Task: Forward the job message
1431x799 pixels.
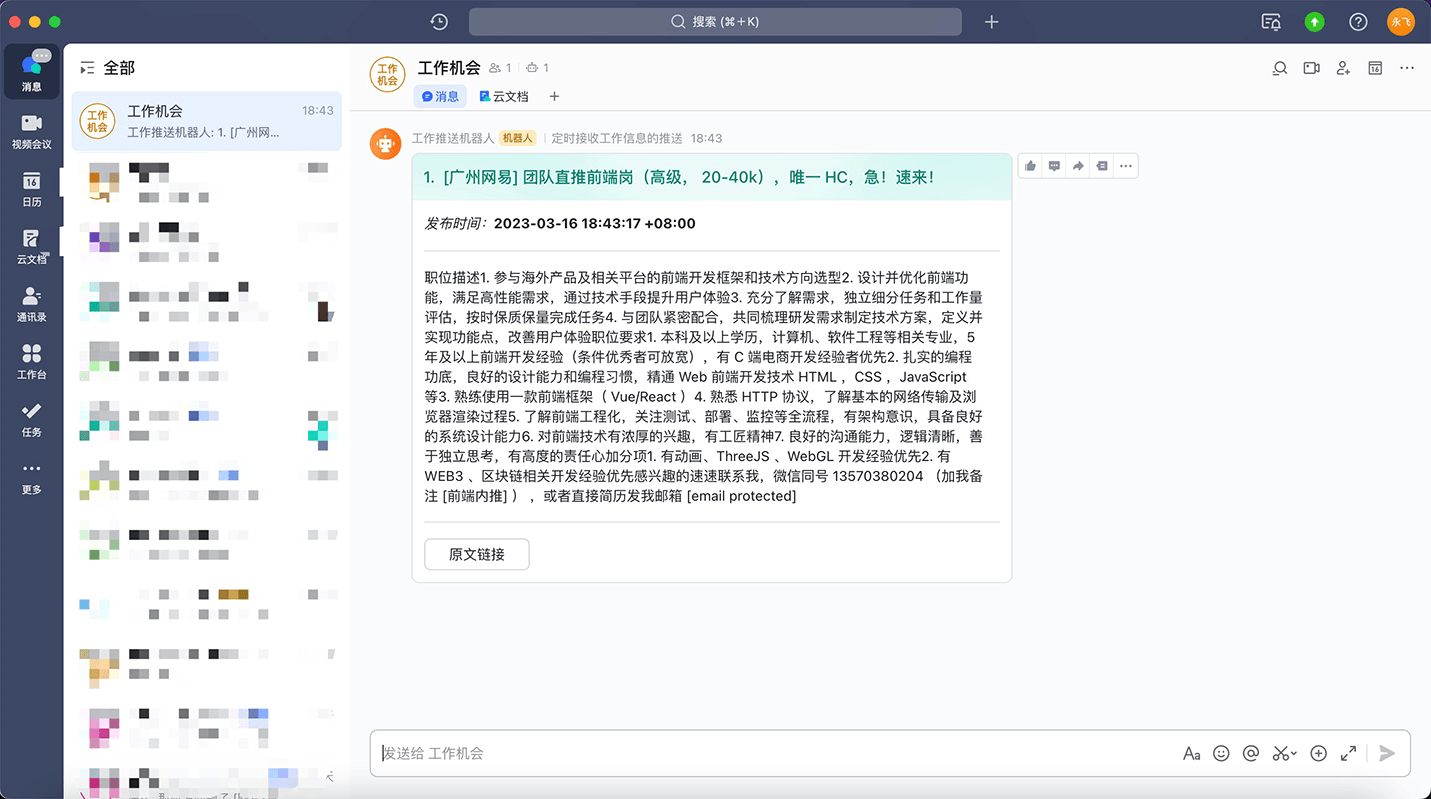Action: point(1078,166)
